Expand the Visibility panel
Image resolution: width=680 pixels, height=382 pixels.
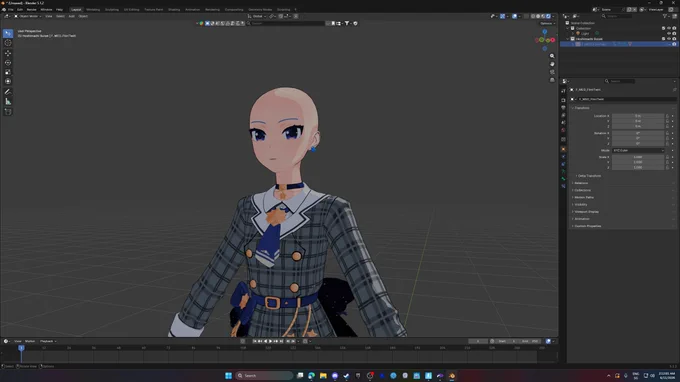[x=580, y=205]
